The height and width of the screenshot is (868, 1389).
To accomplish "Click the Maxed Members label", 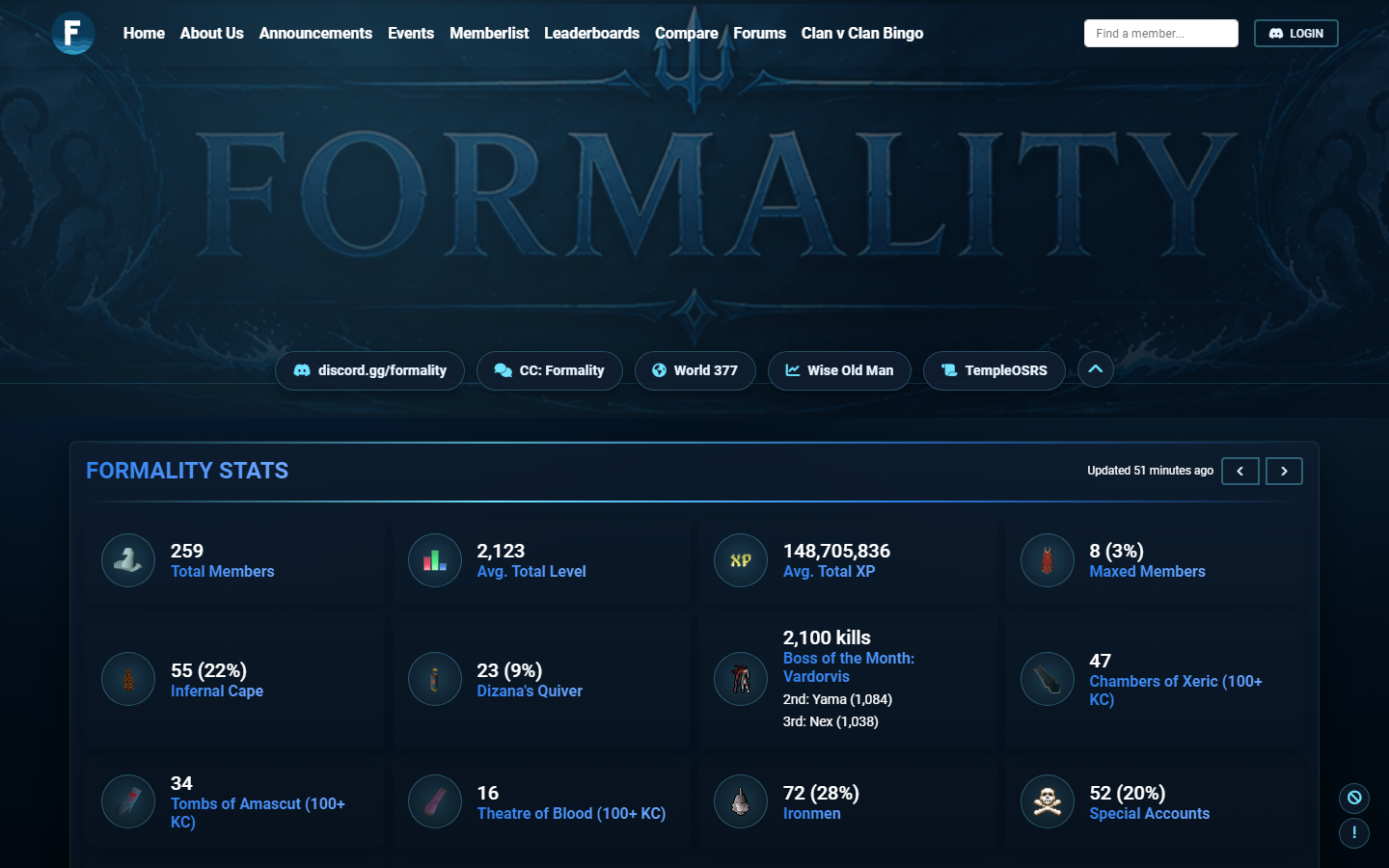I will pyautogui.click(x=1148, y=571).
